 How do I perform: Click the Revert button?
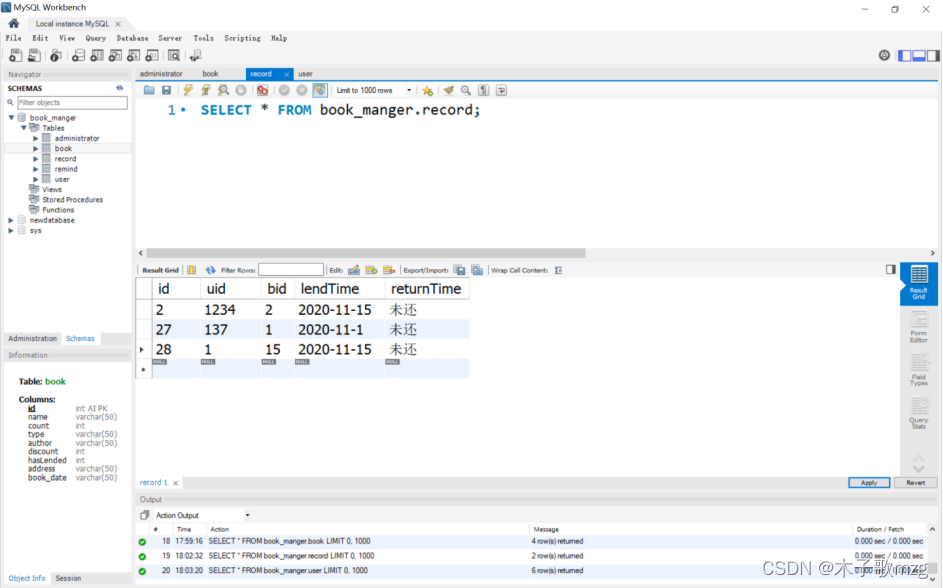(916, 483)
